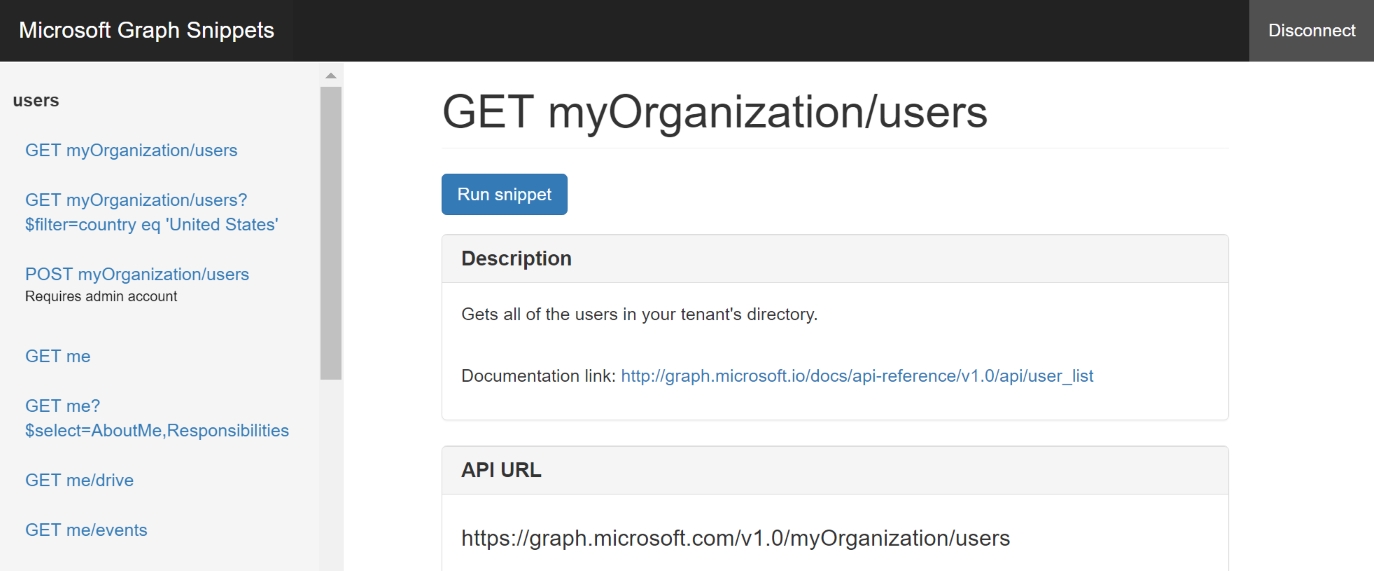The width and height of the screenshot is (1374, 571).
Task: Run the snippet with the blue button
Action: click(x=504, y=194)
